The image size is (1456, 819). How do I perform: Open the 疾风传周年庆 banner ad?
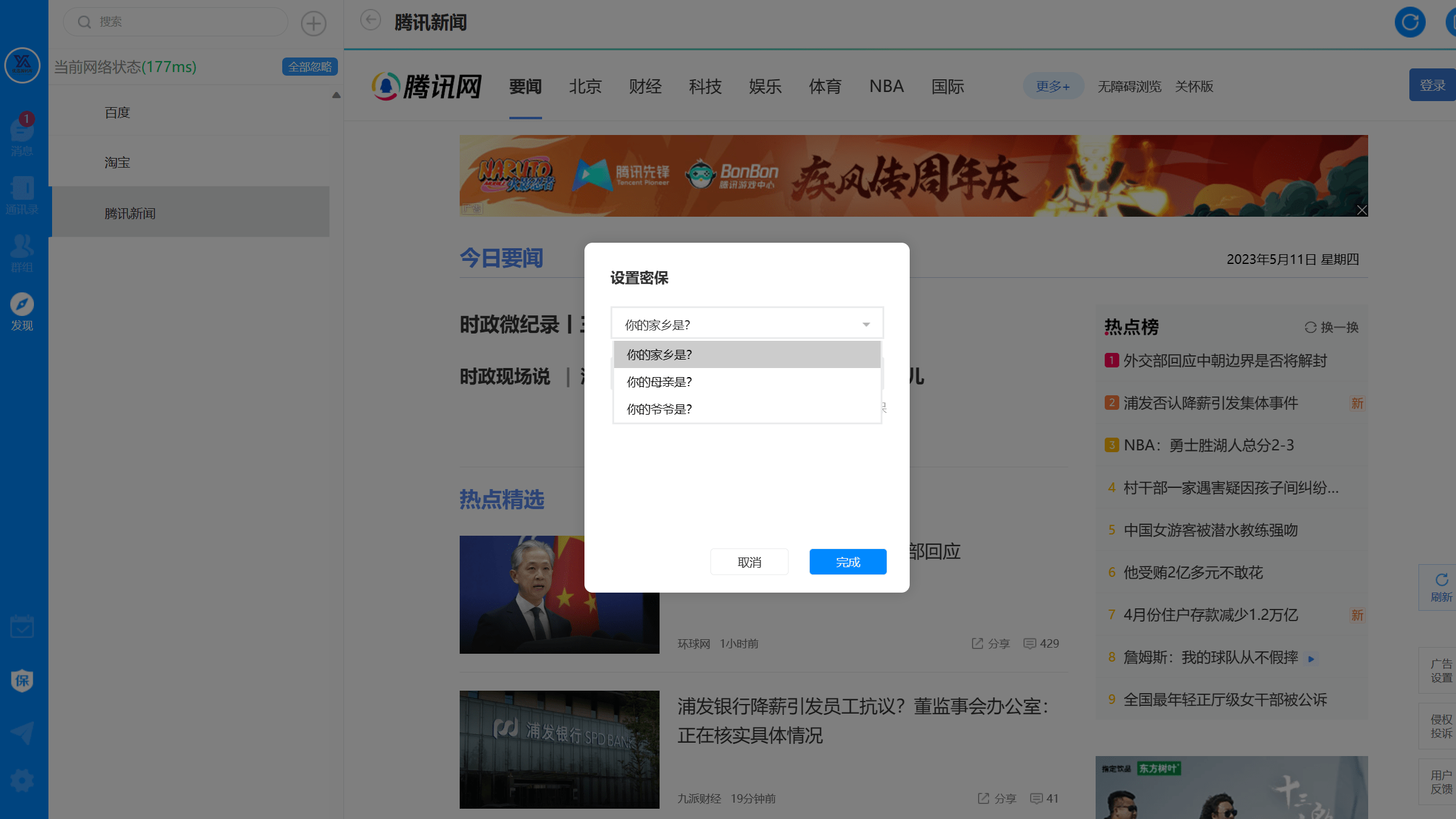tap(913, 176)
